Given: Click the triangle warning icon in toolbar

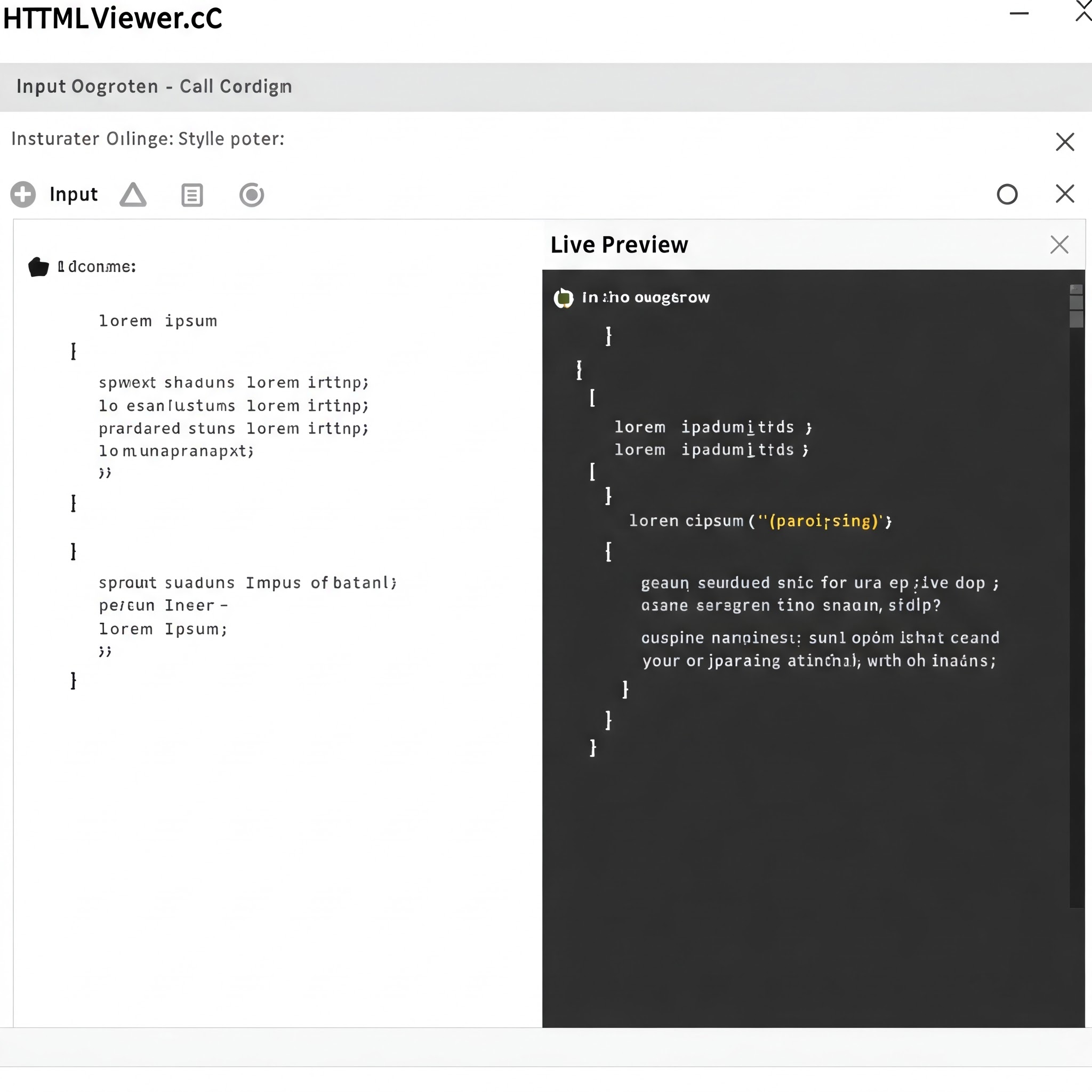Looking at the screenshot, I should [133, 195].
